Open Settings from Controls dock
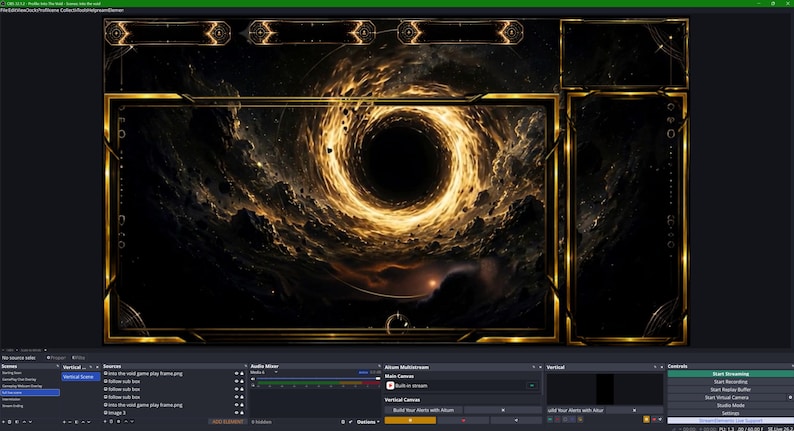The width and height of the screenshot is (794, 431). (x=730, y=413)
